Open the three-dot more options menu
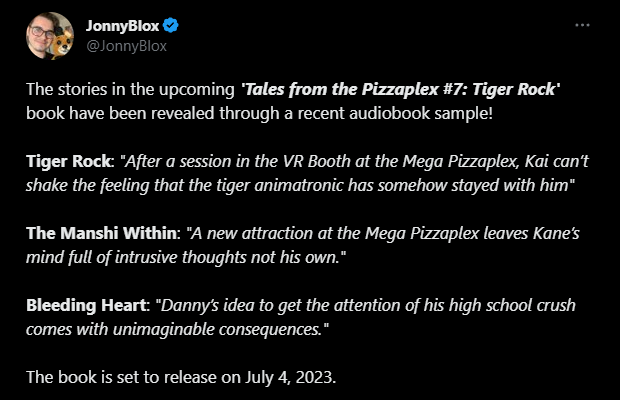620x400 pixels. click(x=583, y=24)
